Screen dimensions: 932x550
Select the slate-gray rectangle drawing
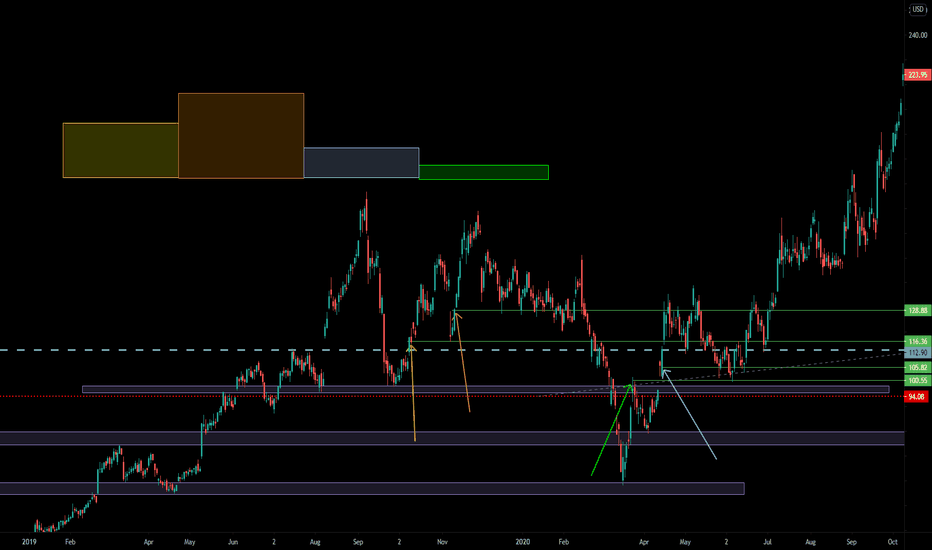361,163
